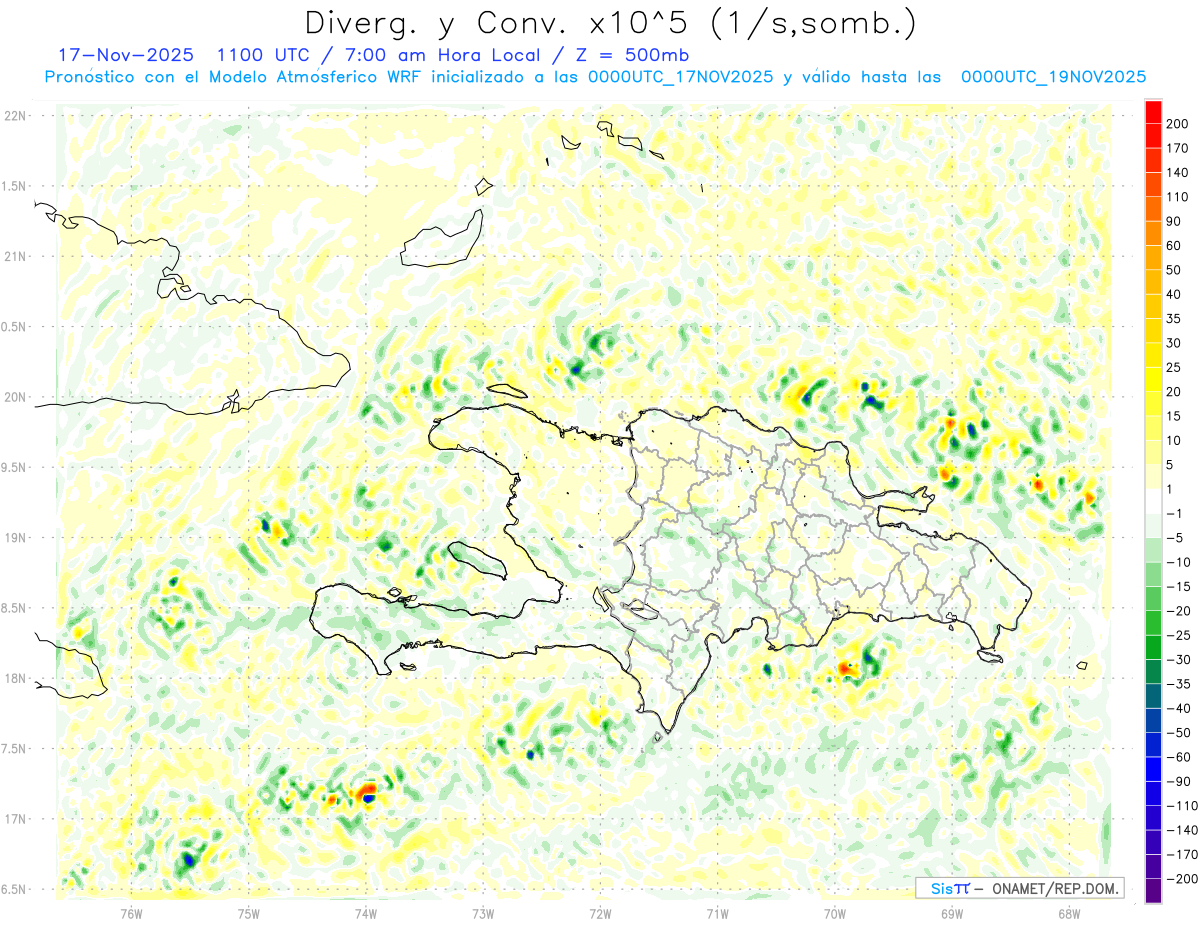
Task: Click colorbar value '200' at the top
Action: 1178,123
